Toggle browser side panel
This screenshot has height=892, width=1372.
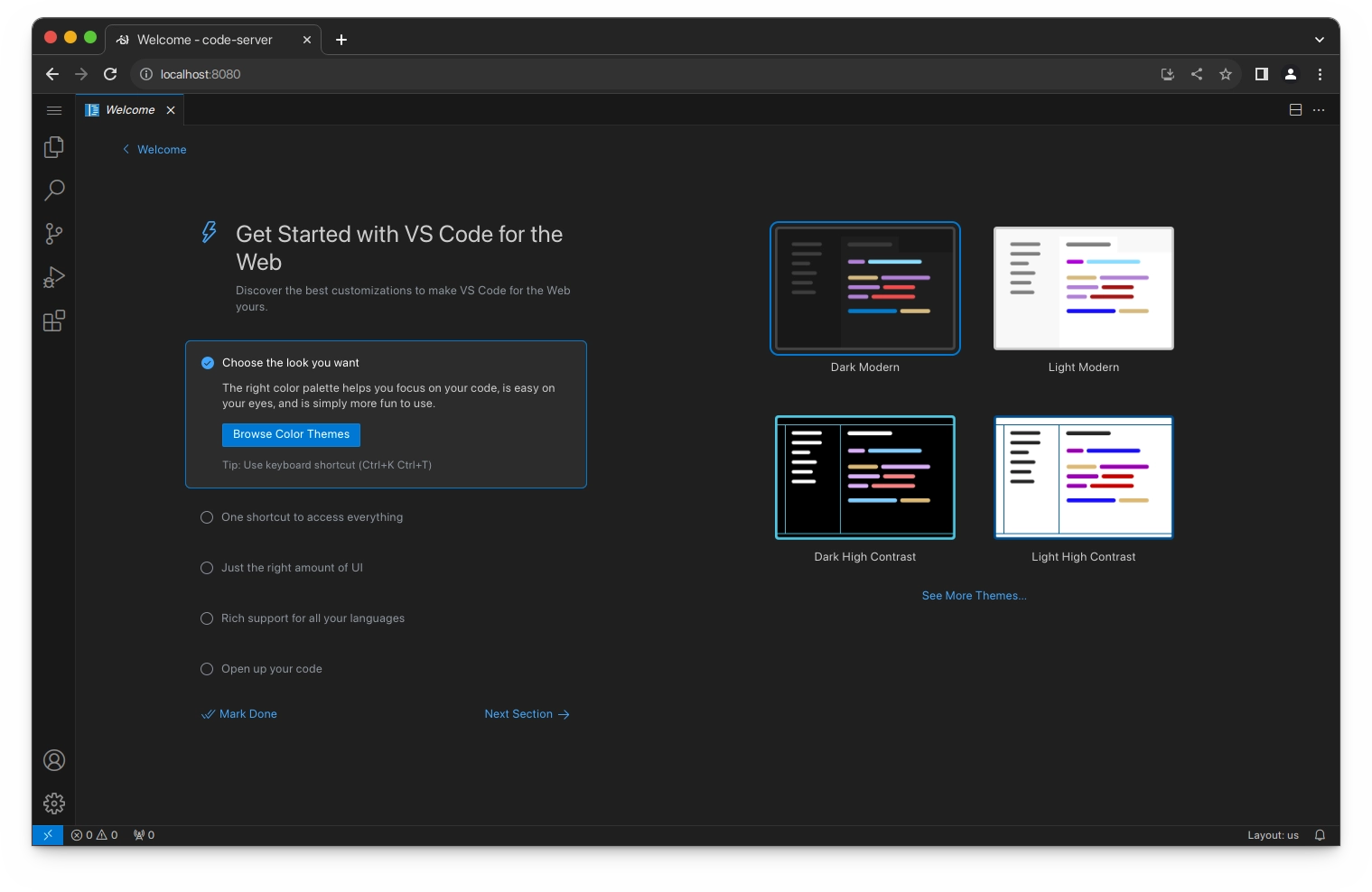tap(1262, 74)
